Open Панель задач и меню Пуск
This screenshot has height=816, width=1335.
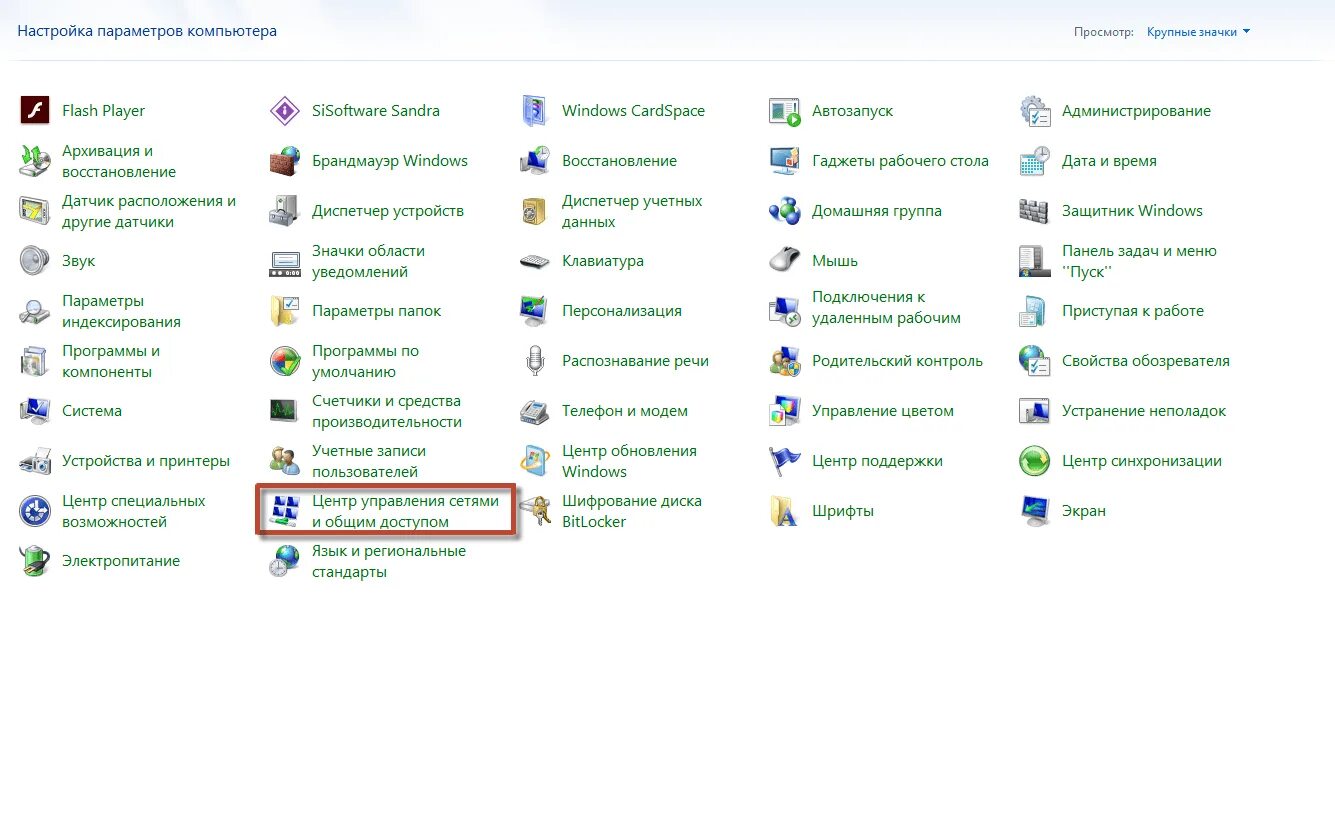pos(1139,261)
